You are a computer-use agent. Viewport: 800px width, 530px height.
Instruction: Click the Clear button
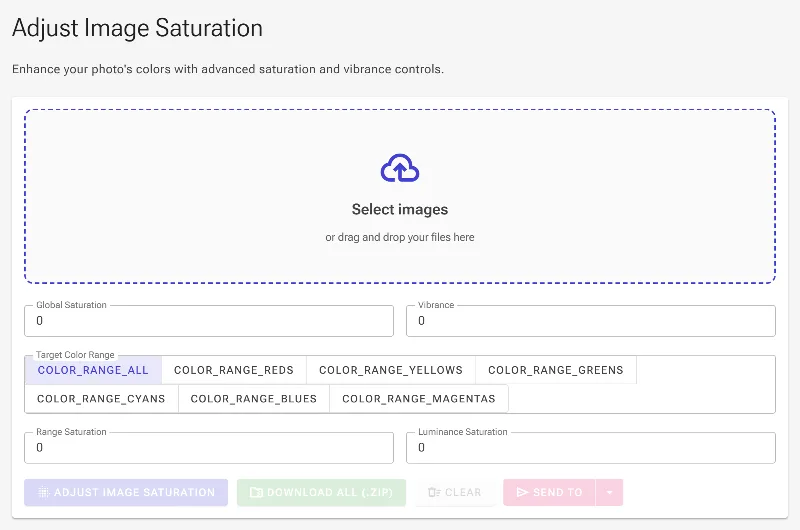(x=455, y=492)
